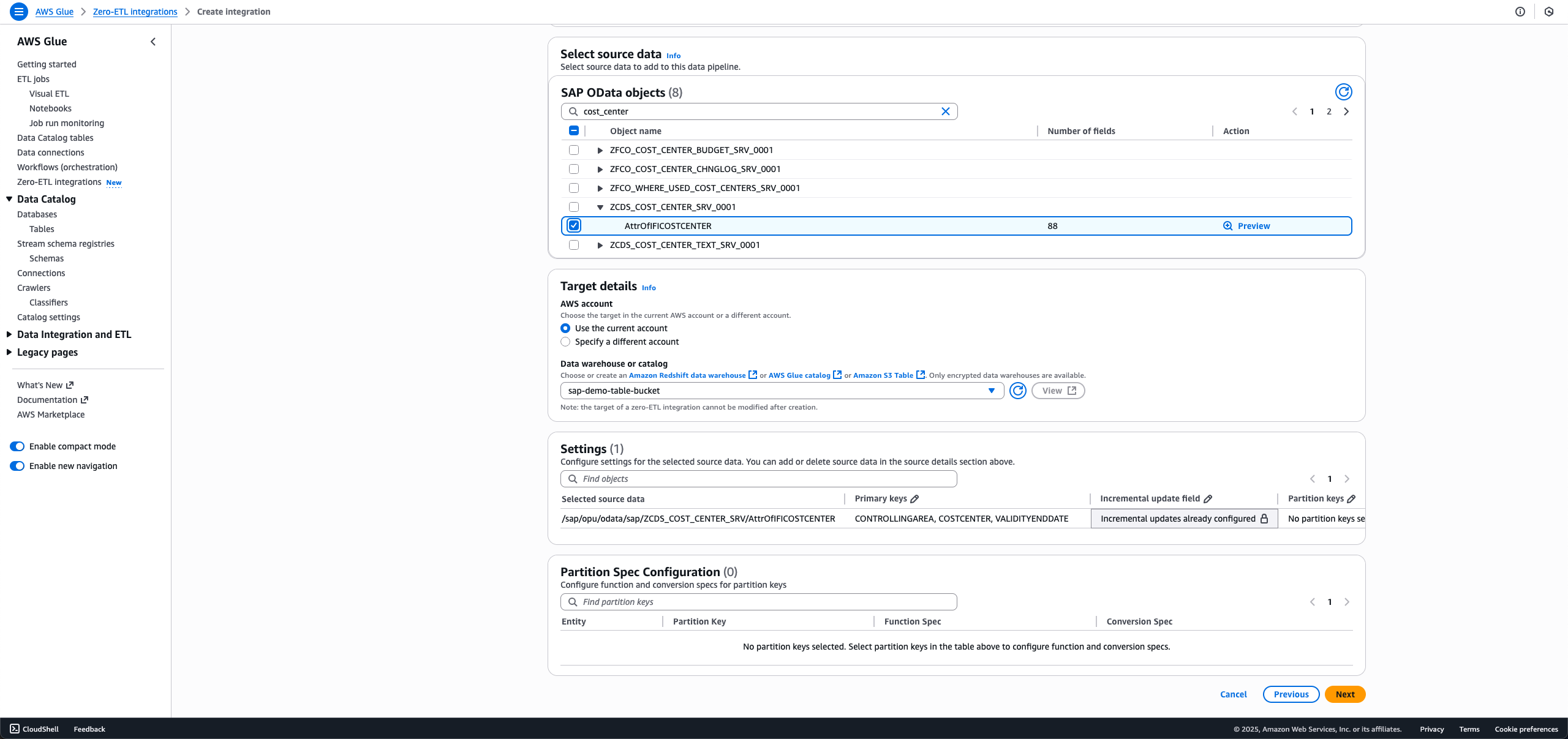Clear the cost_center search text

(x=945, y=111)
